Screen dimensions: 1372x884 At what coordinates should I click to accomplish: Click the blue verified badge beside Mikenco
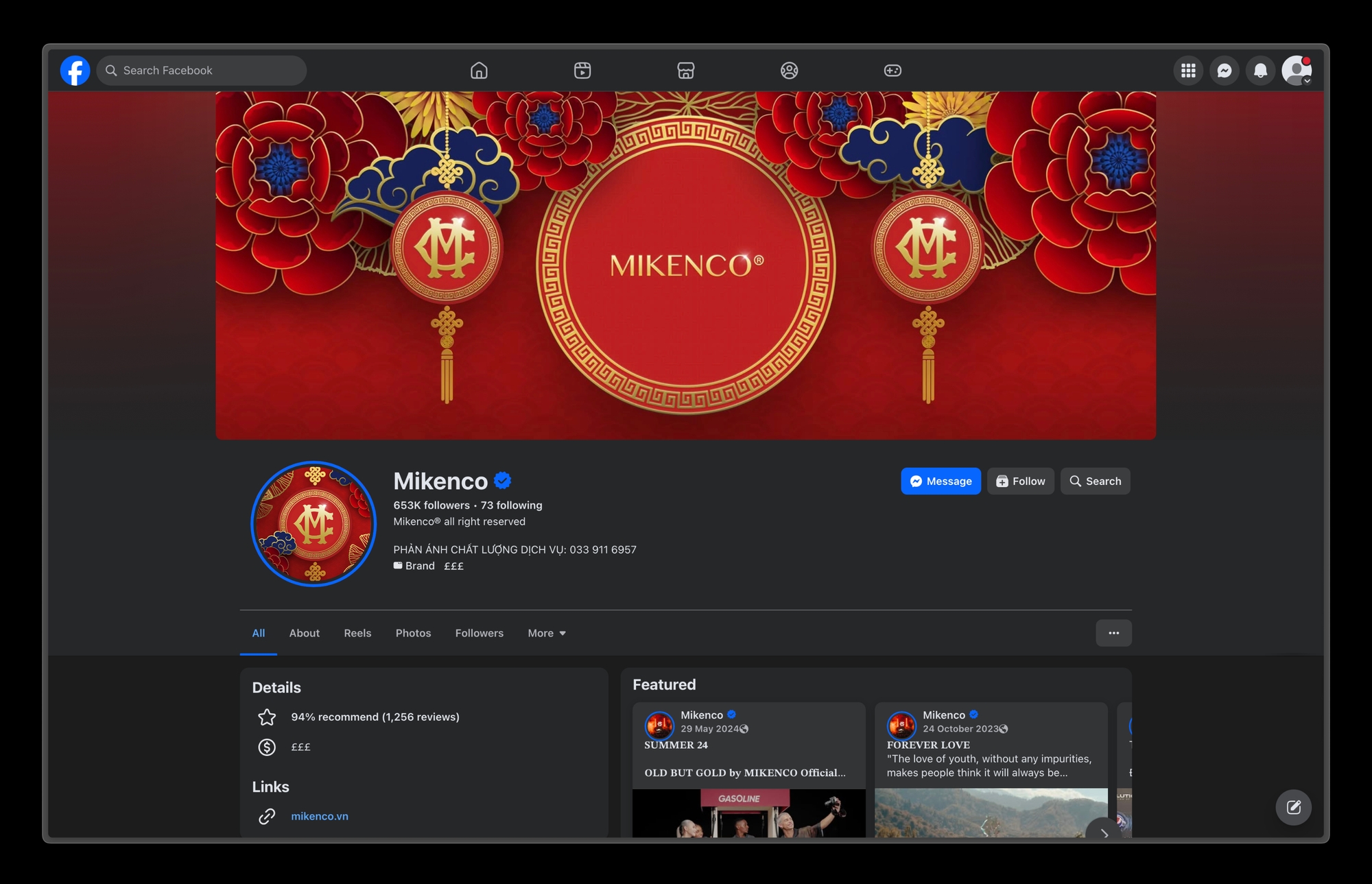[x=503, y=481]
